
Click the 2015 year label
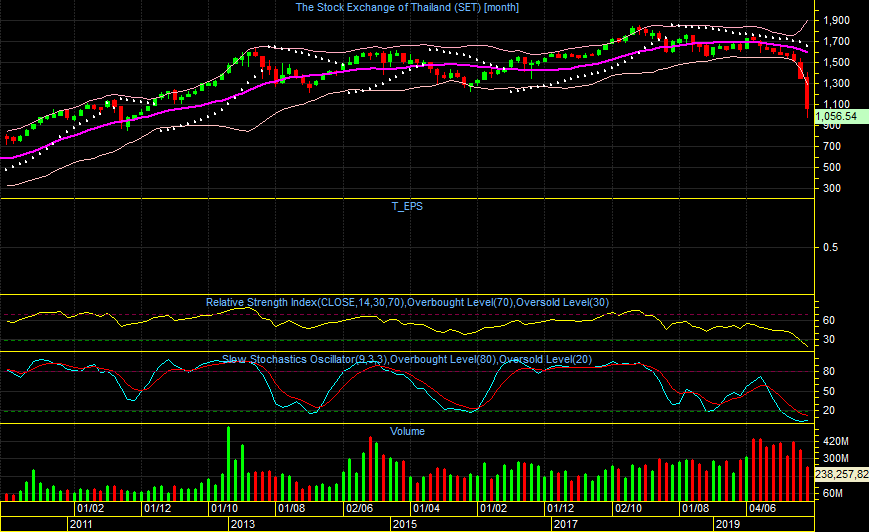pos(405,524)
